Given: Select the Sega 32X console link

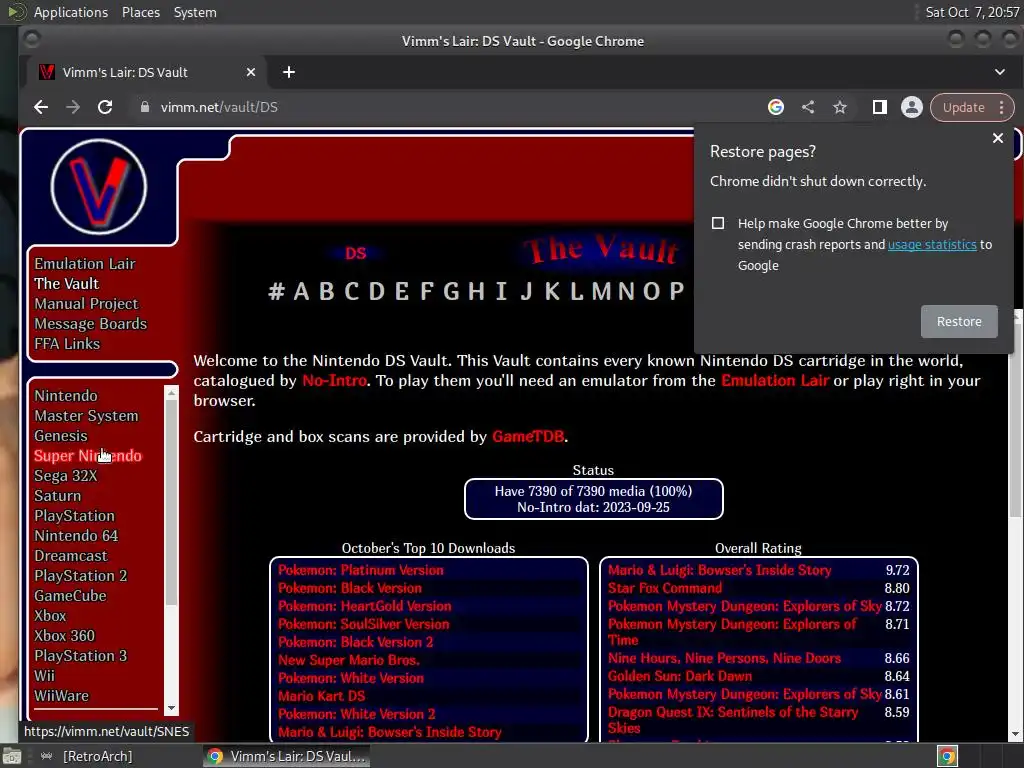Looking at the screenshot, I should pyautogui.click(x=65, y=475).
